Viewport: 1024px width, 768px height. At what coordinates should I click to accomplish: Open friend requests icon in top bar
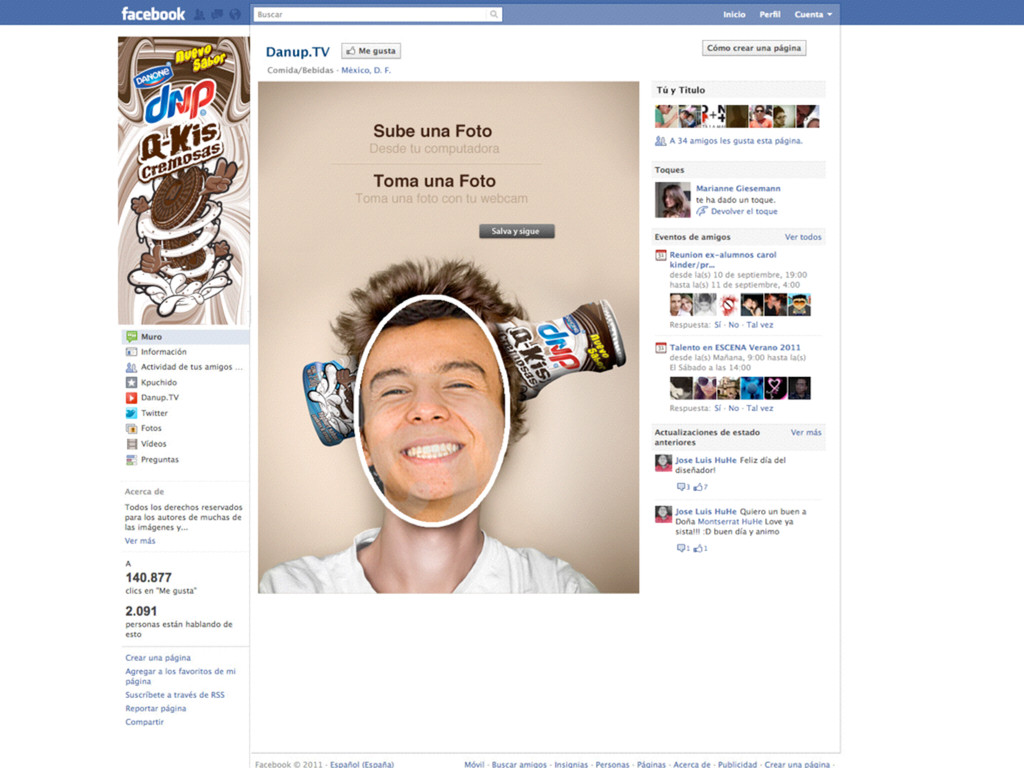(200, 14)
